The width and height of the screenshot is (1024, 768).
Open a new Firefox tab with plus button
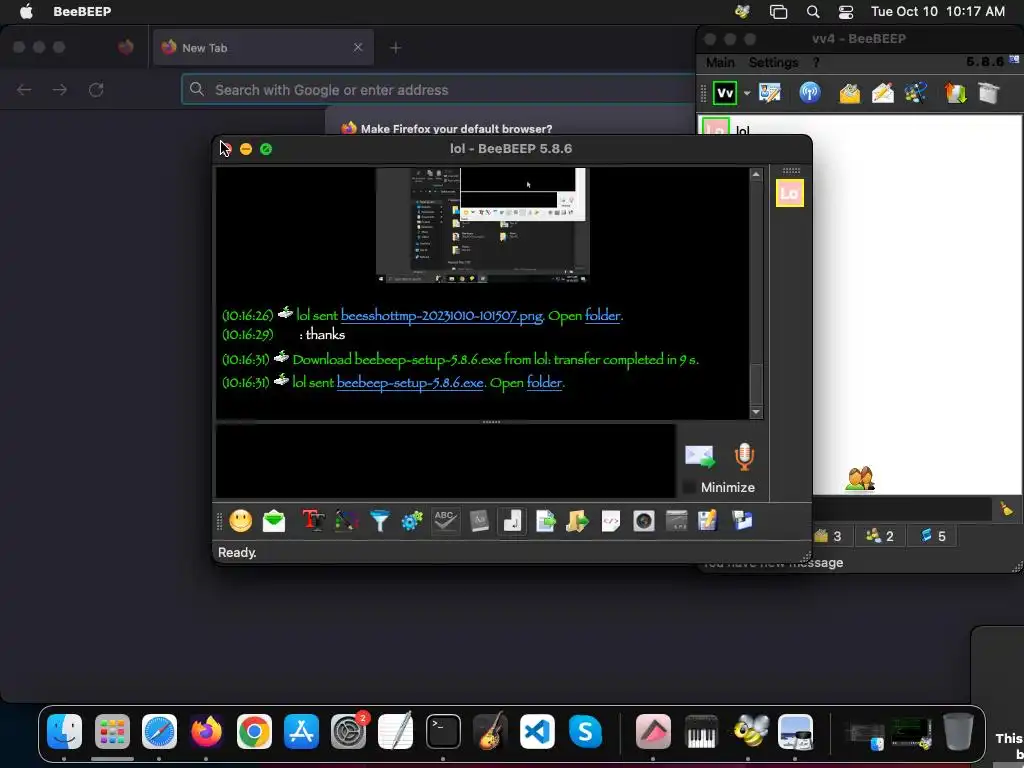coord(395,48)
